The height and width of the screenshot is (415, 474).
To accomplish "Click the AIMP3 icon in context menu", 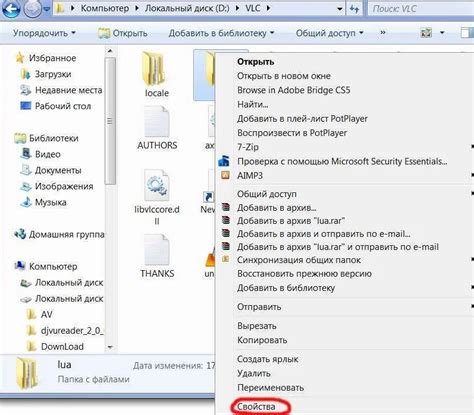I will [226, 175].
